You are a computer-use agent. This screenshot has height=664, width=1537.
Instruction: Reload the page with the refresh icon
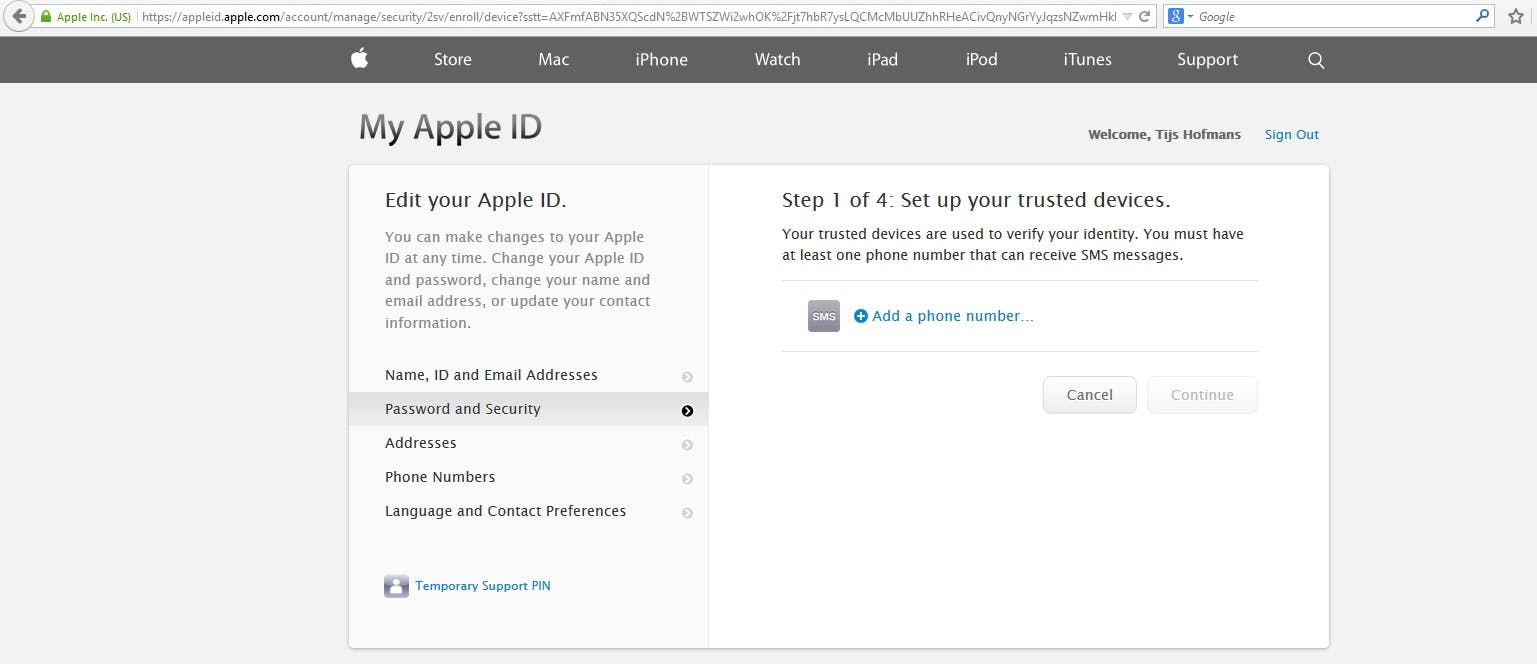tap(1146, 17)
